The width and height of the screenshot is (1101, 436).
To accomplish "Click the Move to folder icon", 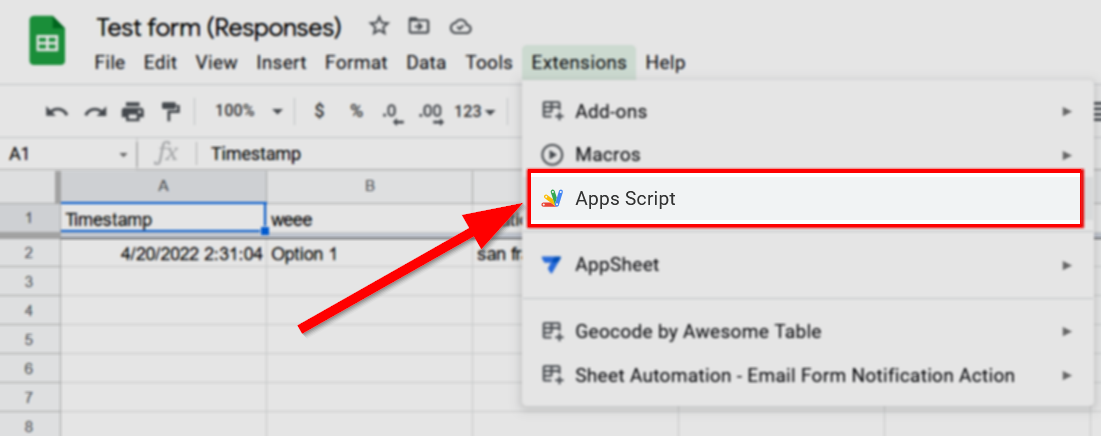I will (419, 26).
